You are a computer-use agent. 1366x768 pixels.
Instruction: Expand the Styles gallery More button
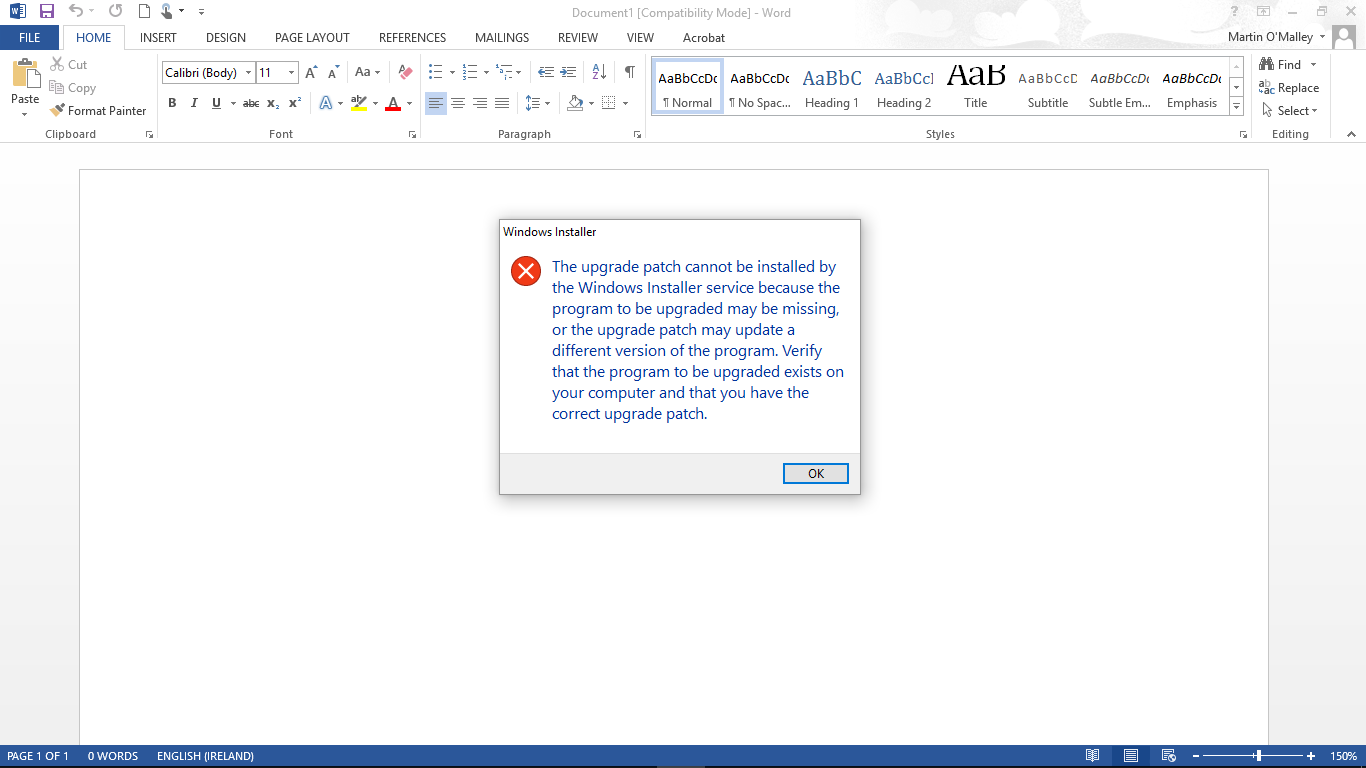pyautogui.click(x=1237, y=107)
